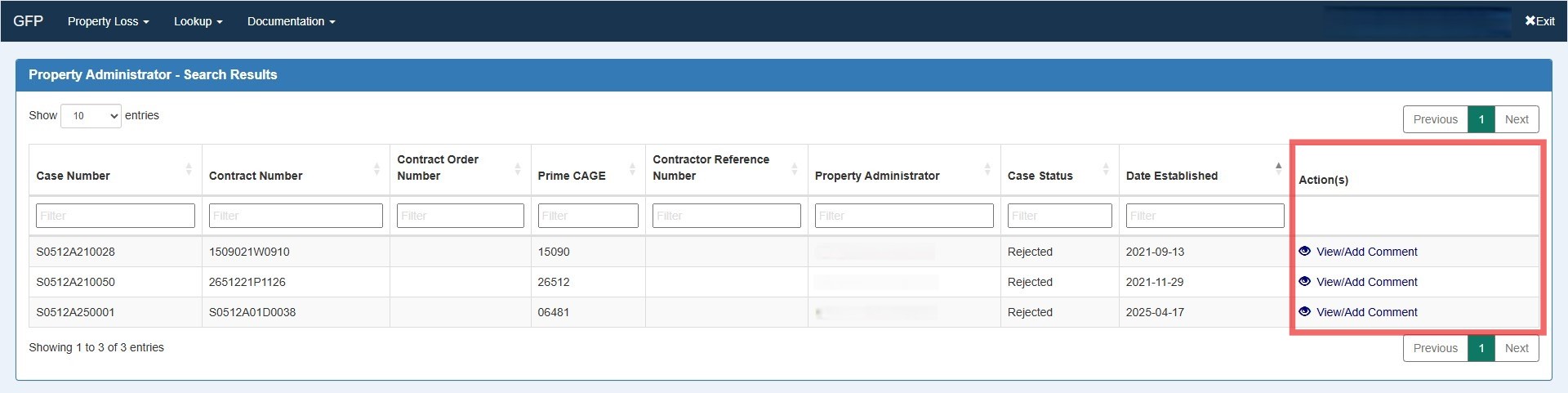Focus the Property Administrator filter field
Image resolution: width=1568 pixels, height=393 pixels.
904,216
